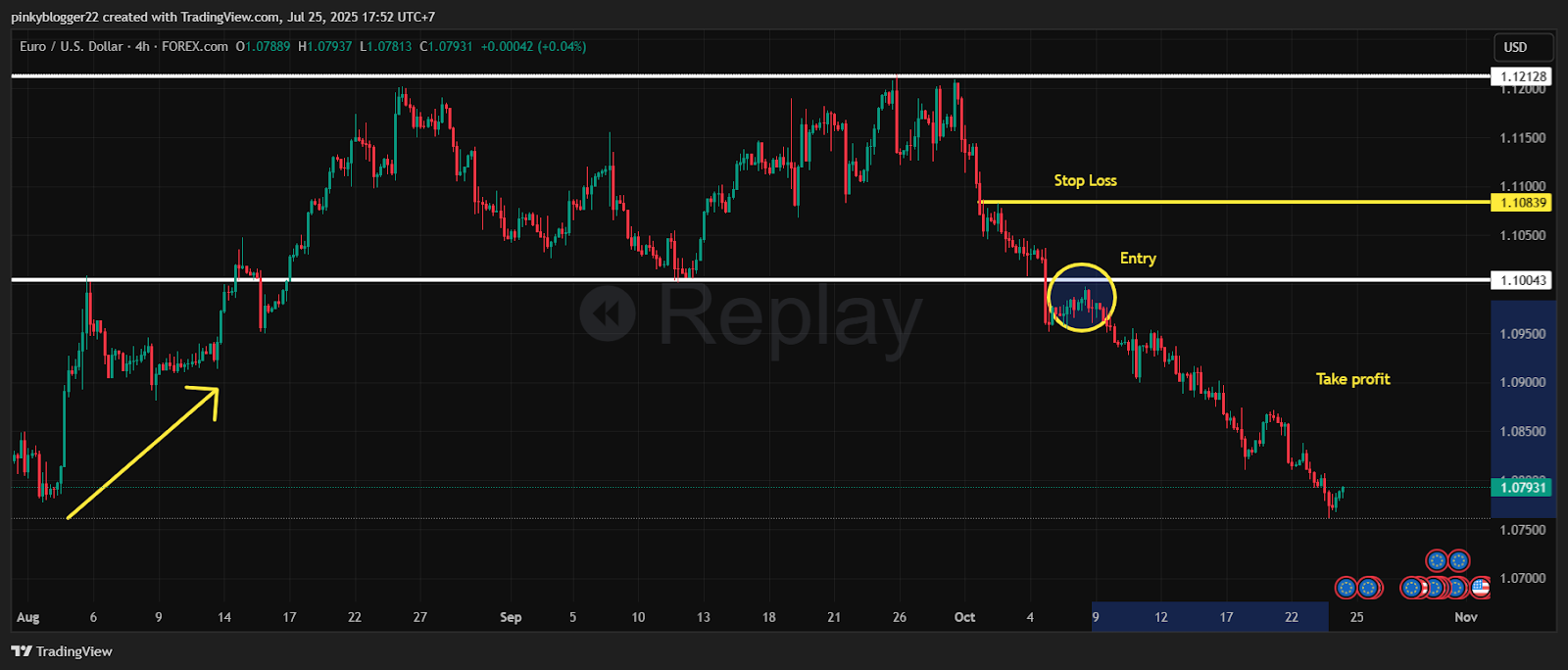Image resolution: width=1568 pixels, height=670 pixels.
Task: Click the 13 date on time axis
Action: pyautogui.click(x=703, y=617)
